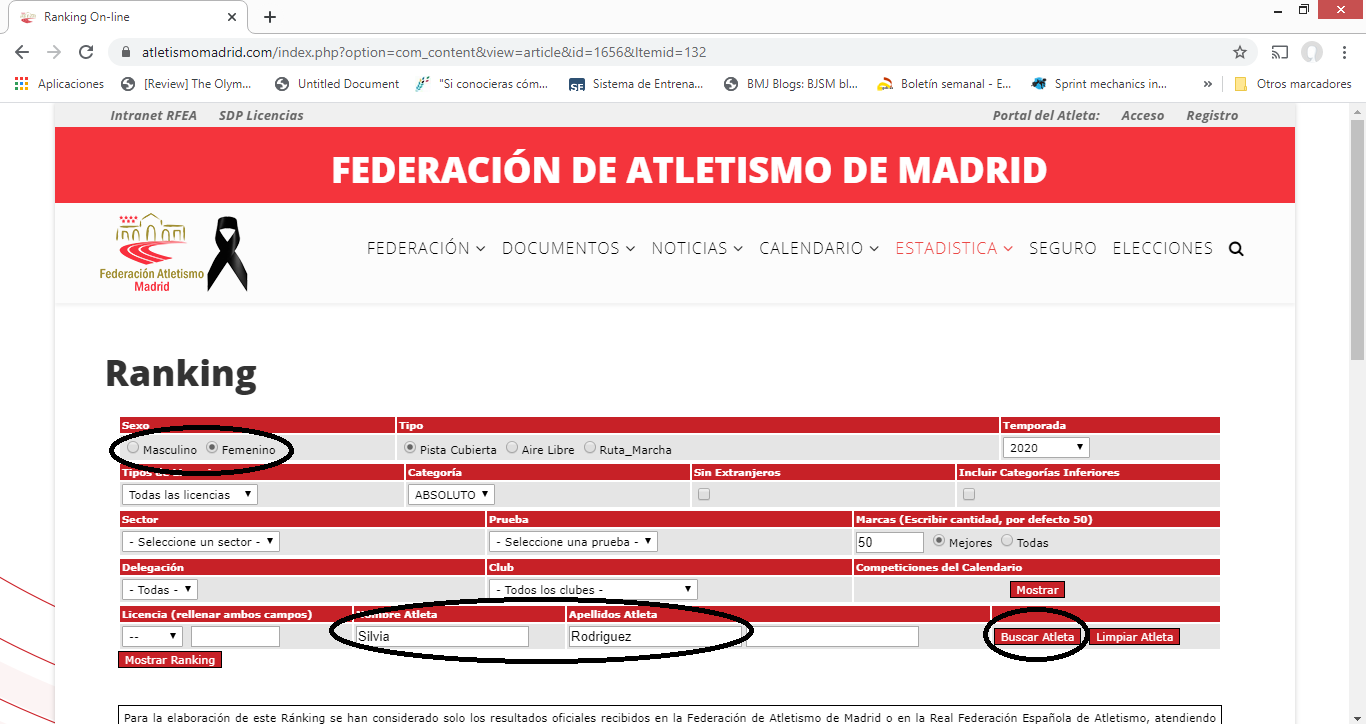Image resolution: width=1368 pixels, height=724 pixels.
Task: Reload the page with refresh icon
Action: (x=86, y=52)
